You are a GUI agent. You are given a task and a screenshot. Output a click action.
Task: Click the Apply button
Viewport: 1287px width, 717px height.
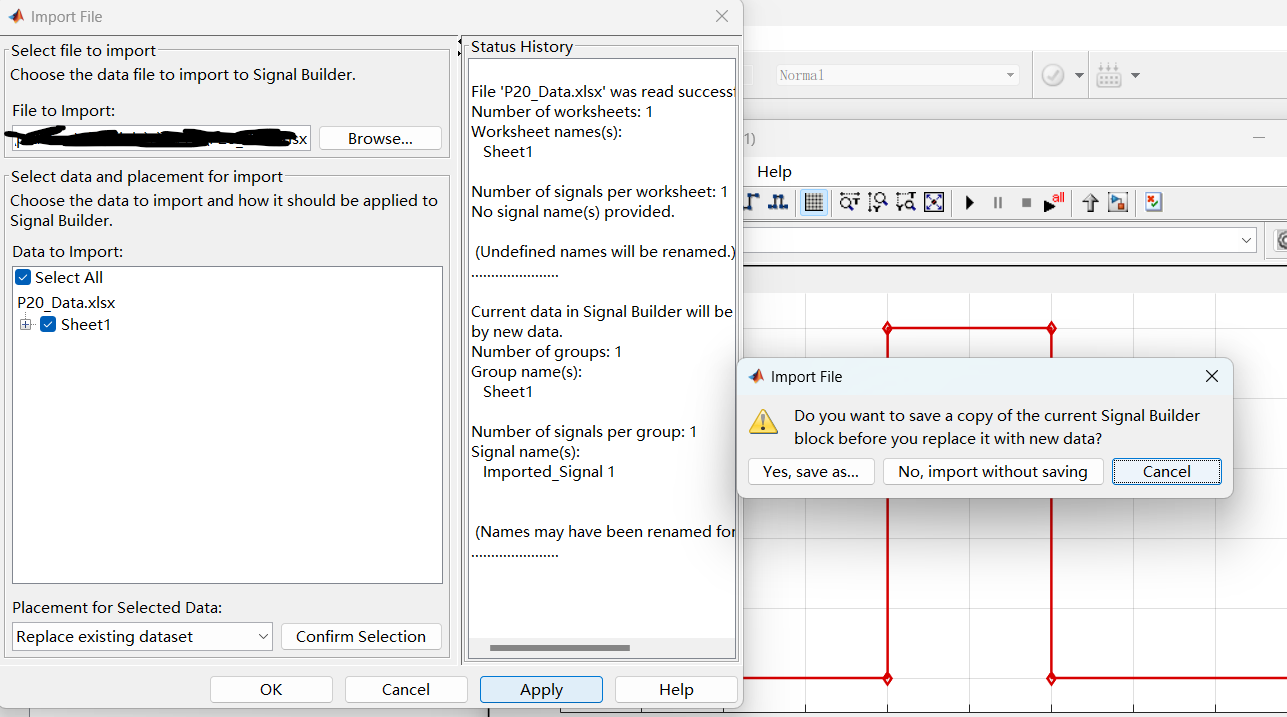click(x=541, y=689)
